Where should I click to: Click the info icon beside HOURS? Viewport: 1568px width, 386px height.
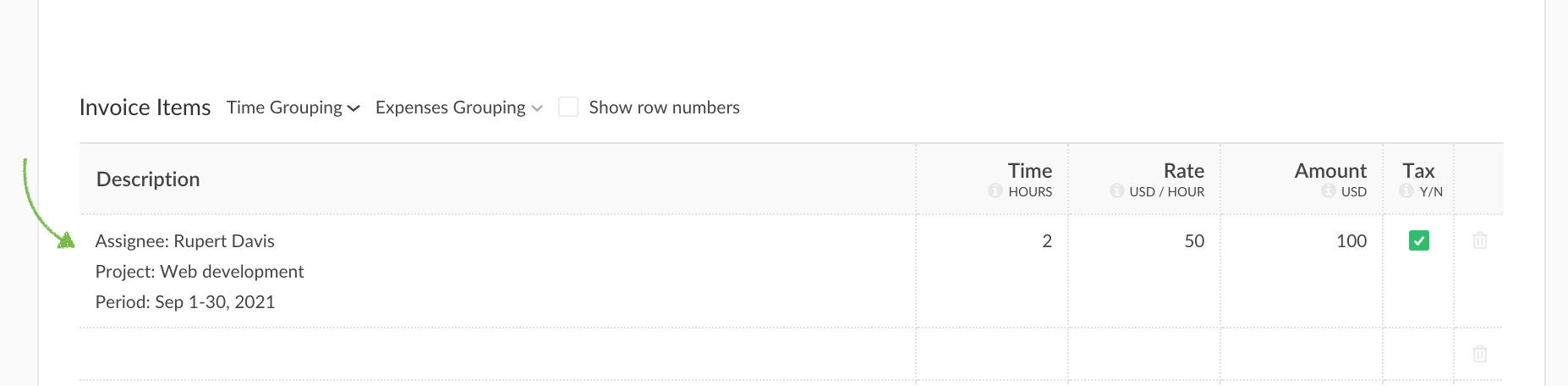click(x=995, y=191)
